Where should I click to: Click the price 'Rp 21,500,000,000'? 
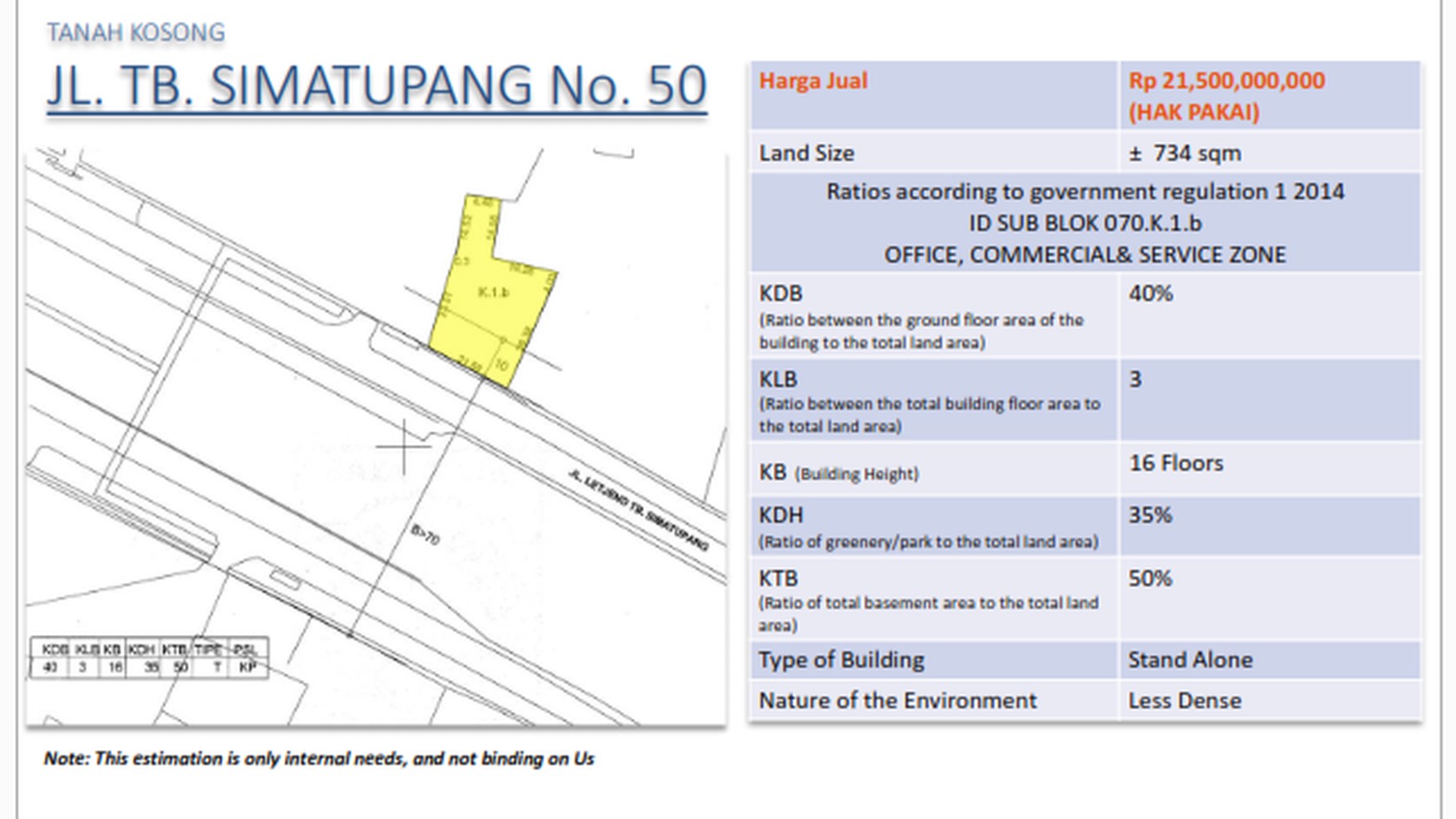pos(1227,81)
